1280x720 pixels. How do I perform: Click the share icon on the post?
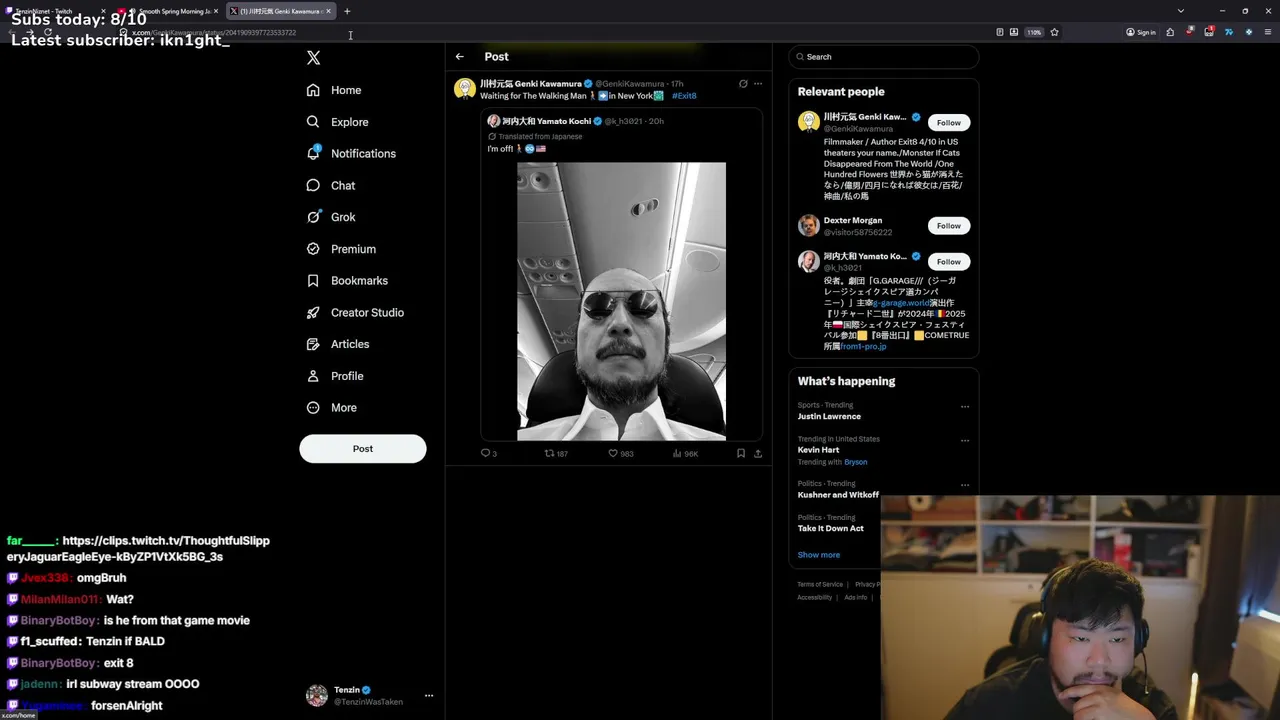(x=758, y=453)
